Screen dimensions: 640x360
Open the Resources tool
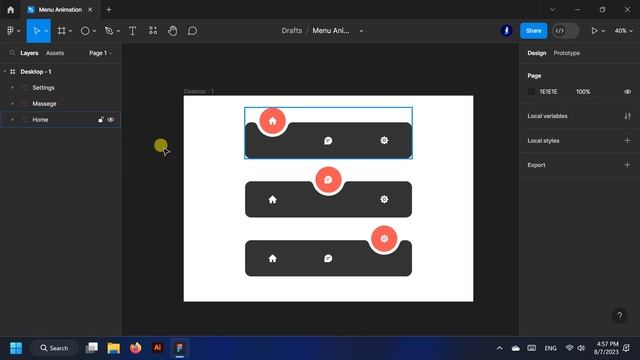coord(153,31)
